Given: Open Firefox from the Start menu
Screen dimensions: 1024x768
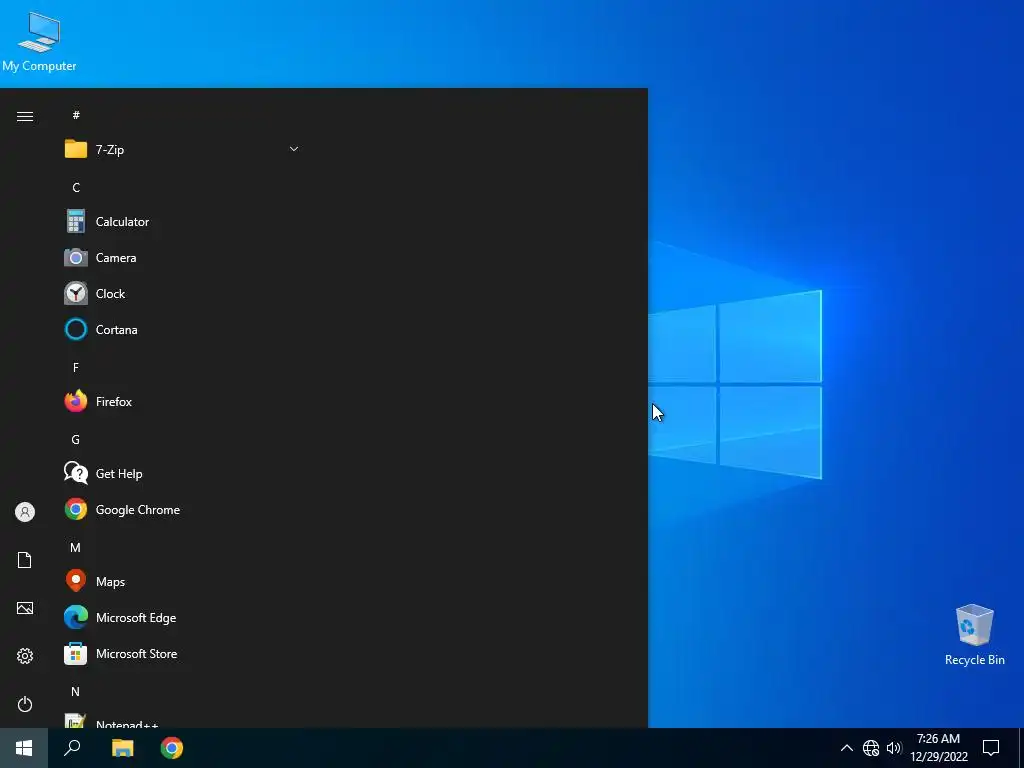Looking at the screenshot, I should 183,402.
